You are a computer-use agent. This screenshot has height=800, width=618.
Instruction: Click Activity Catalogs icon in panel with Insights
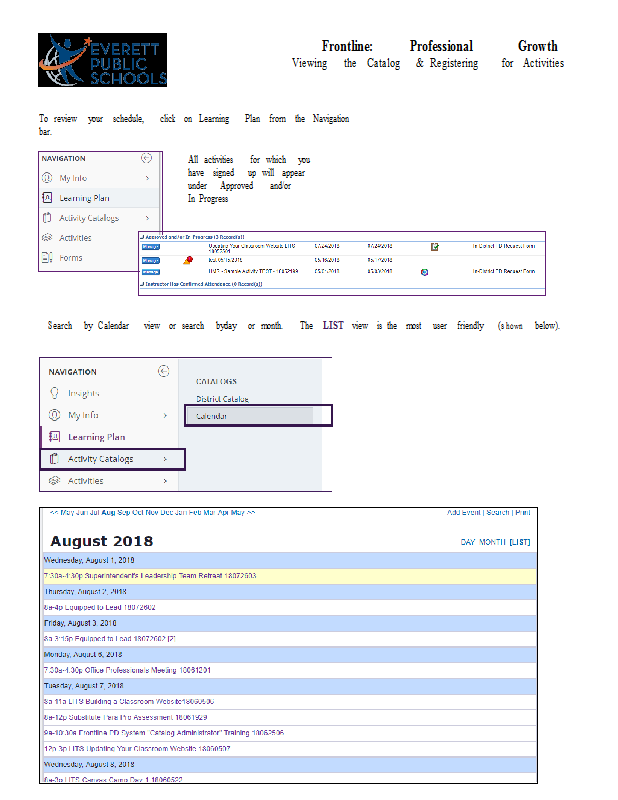tap(54, 459)
